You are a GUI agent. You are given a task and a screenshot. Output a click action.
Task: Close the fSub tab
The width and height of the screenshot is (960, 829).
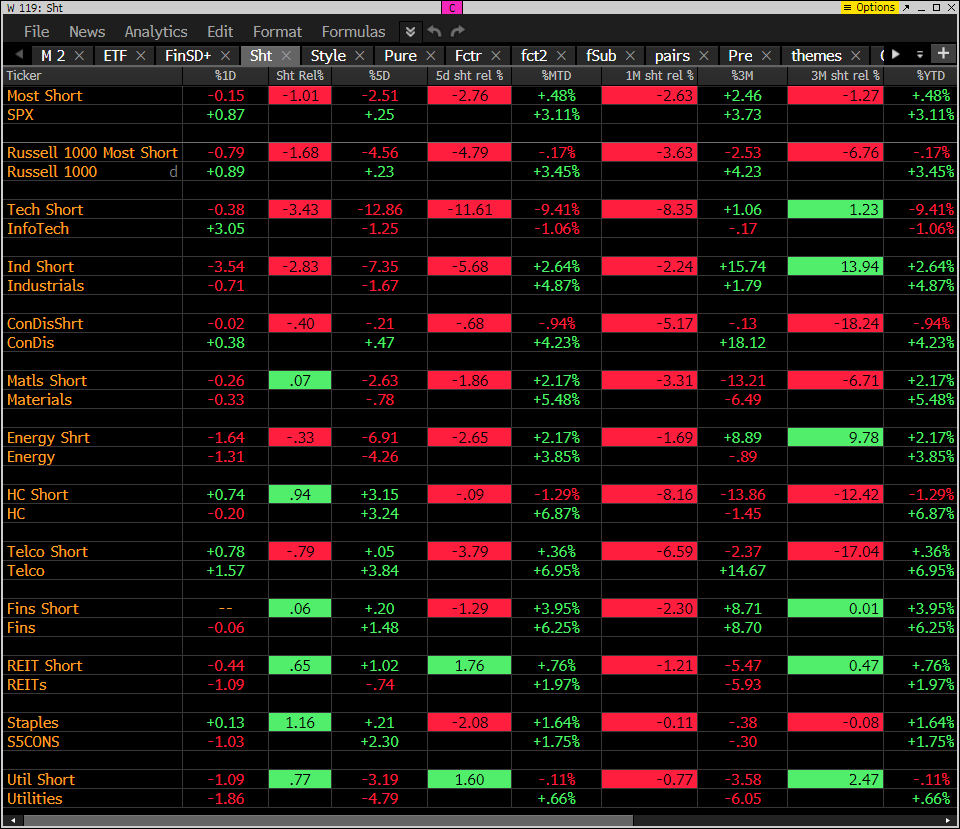click(630, 56)
